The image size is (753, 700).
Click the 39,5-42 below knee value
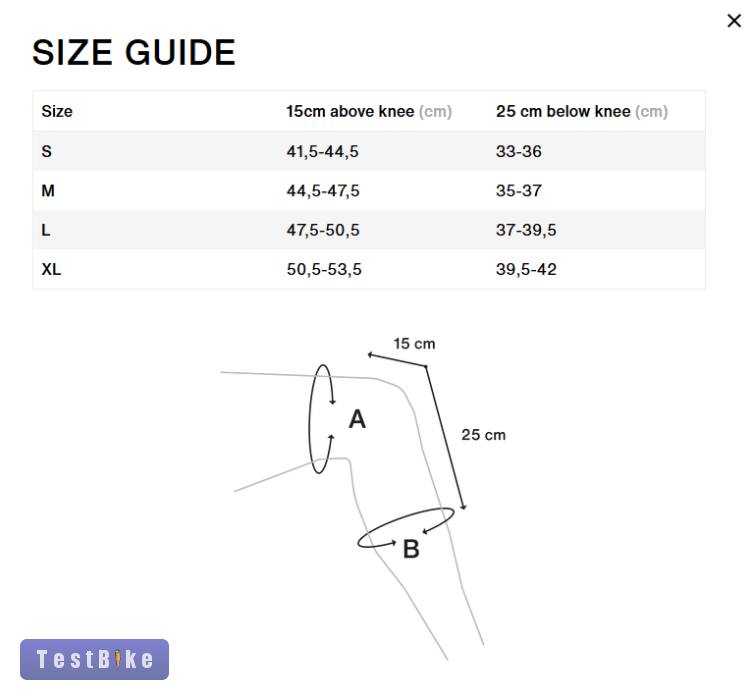(x=526, y=270)
